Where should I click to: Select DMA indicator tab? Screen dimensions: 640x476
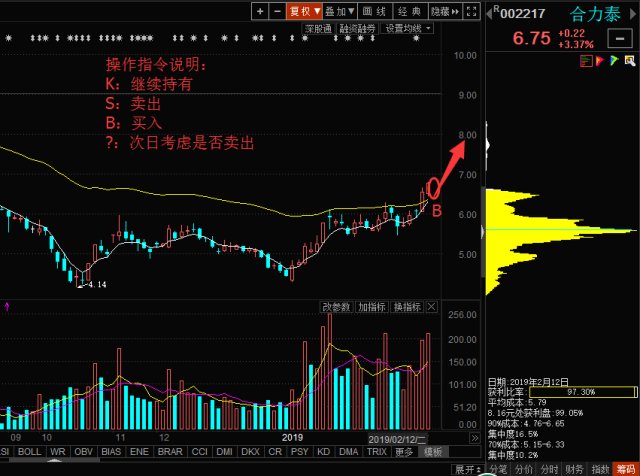tap(349, 452)
